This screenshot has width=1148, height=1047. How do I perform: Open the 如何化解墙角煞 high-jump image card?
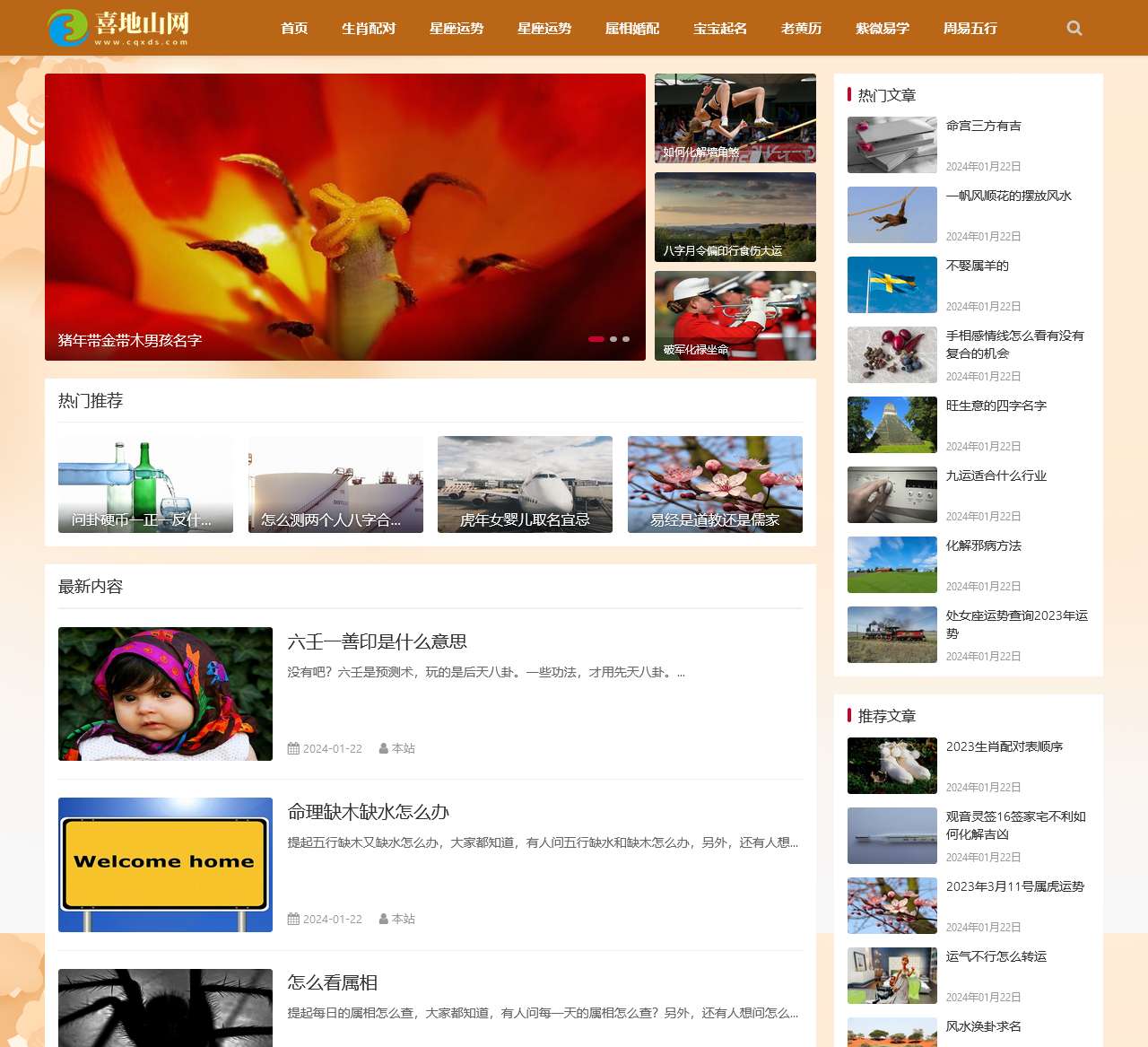point(735,118)
